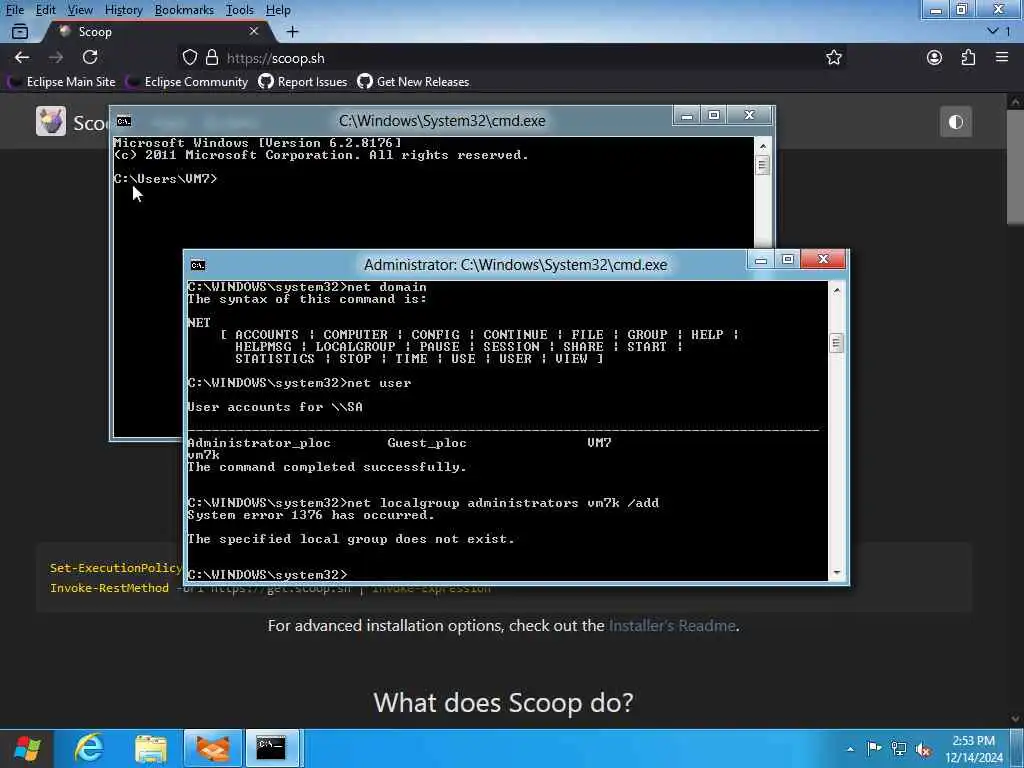
Task: Open Eclipse Main Site bookmark
Action: [61, 82]
